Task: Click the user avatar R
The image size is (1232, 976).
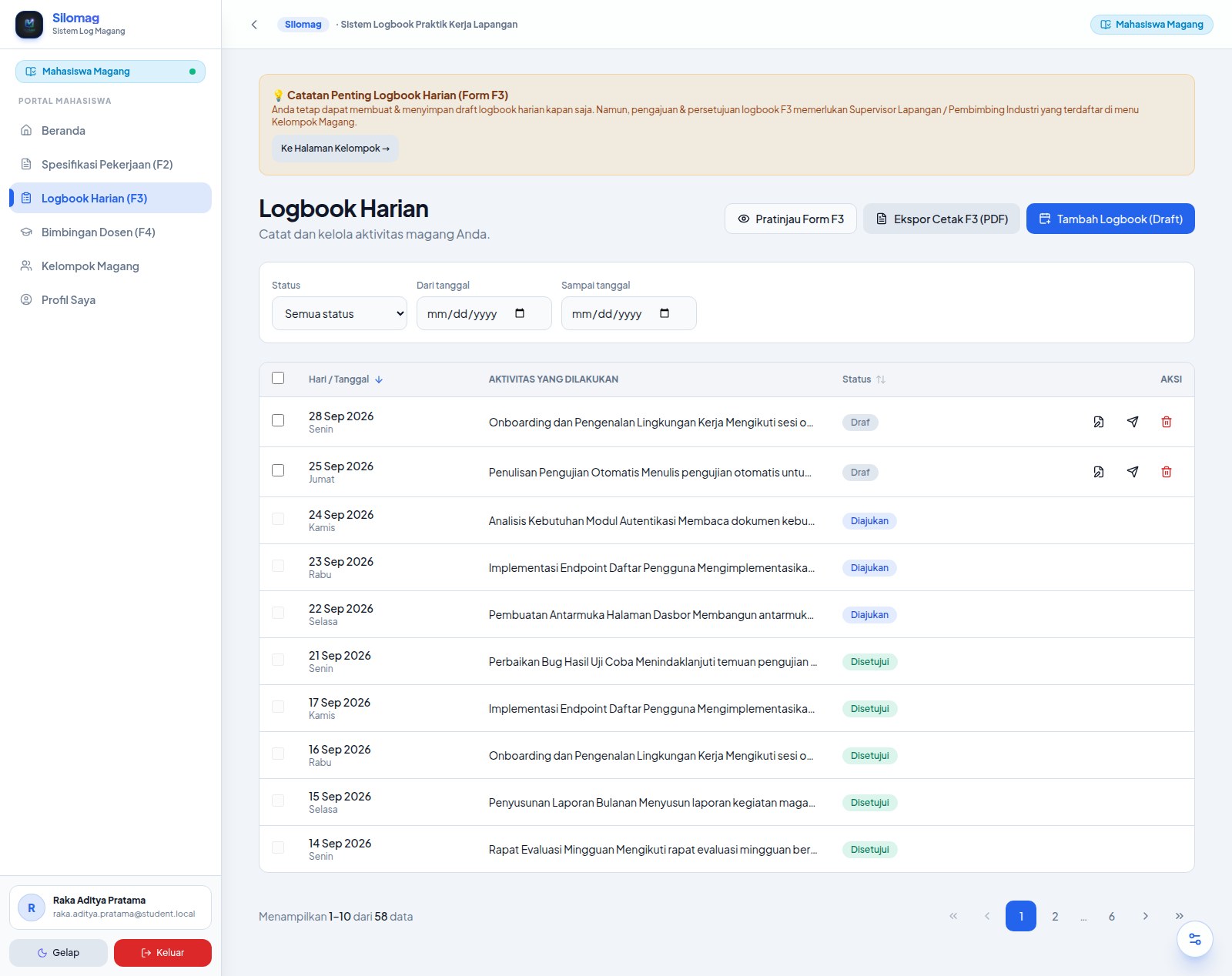Action: tap(32, 907)
